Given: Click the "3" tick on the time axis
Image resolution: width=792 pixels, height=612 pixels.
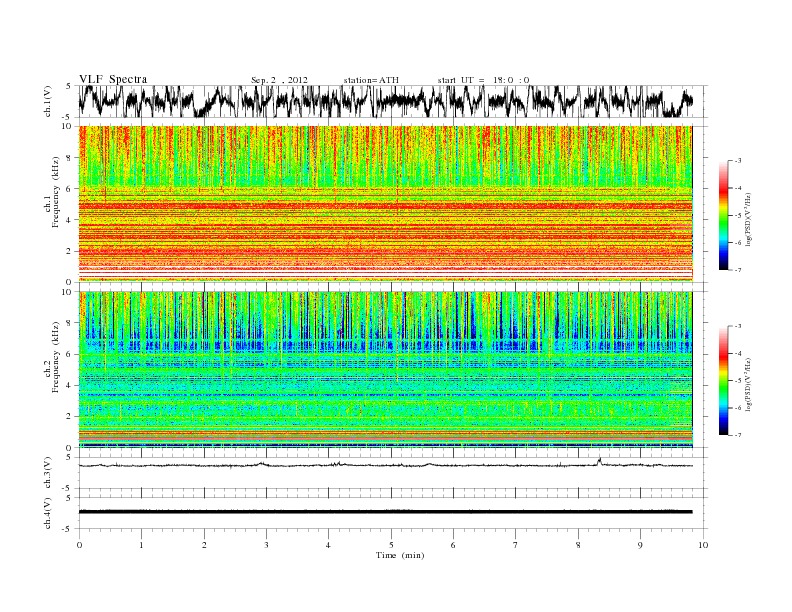Looking at the screenshot, I should click(266, 545).
